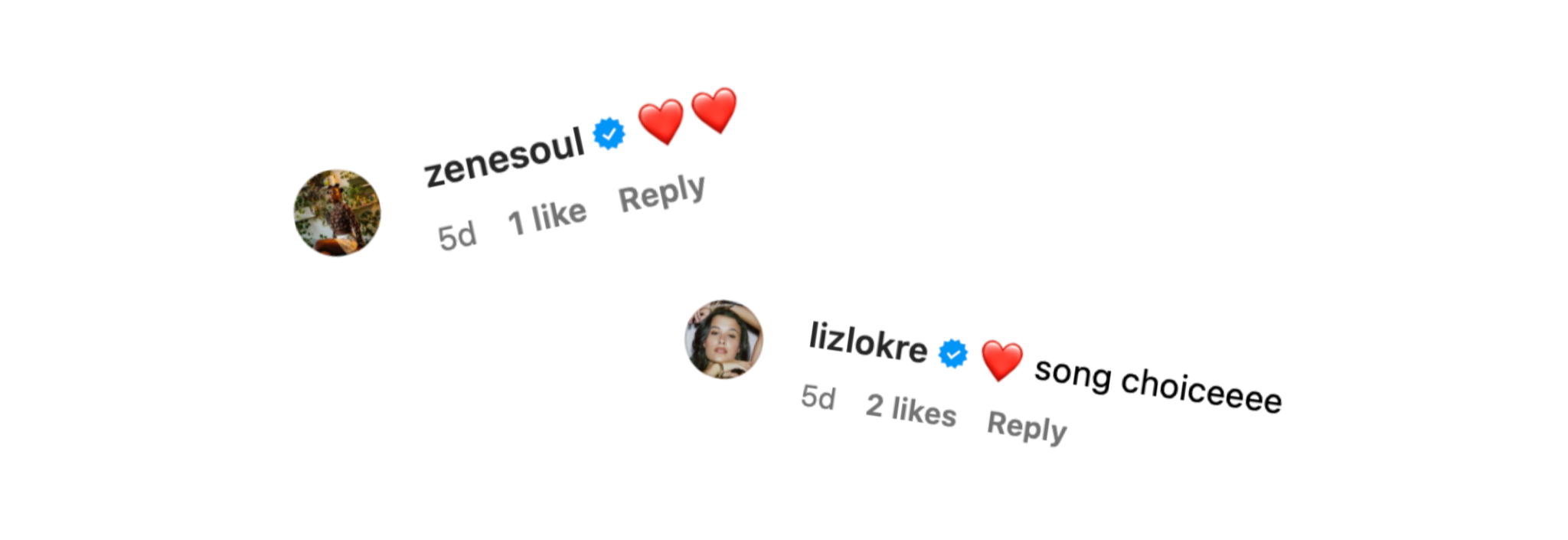The width and height of the screenshot is (1568, 540).
Task: Click the white checkmark inside lizlokre's badge
Action: [953, 354]
